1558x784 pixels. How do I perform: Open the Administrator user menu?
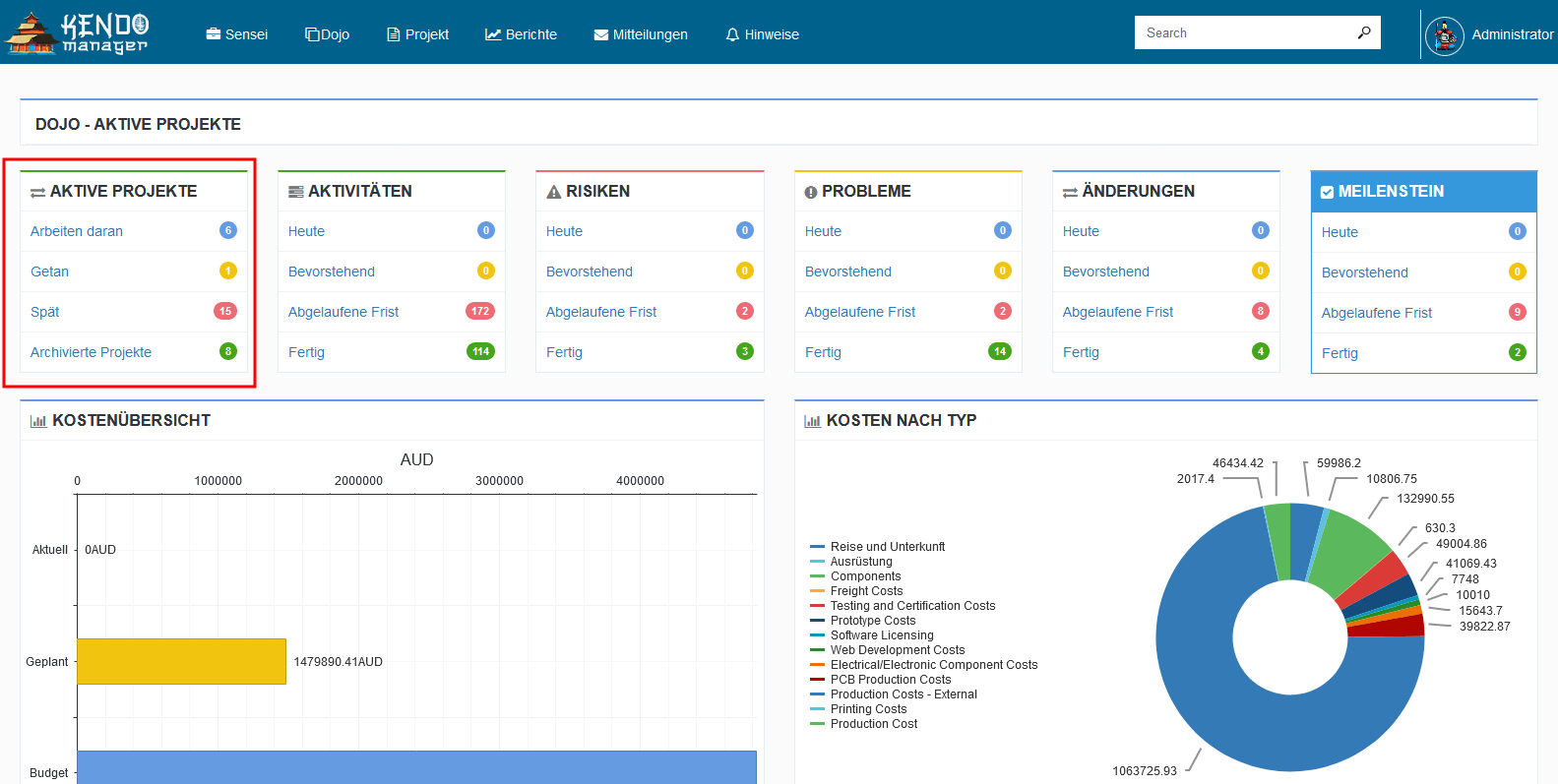(1513, 34)
